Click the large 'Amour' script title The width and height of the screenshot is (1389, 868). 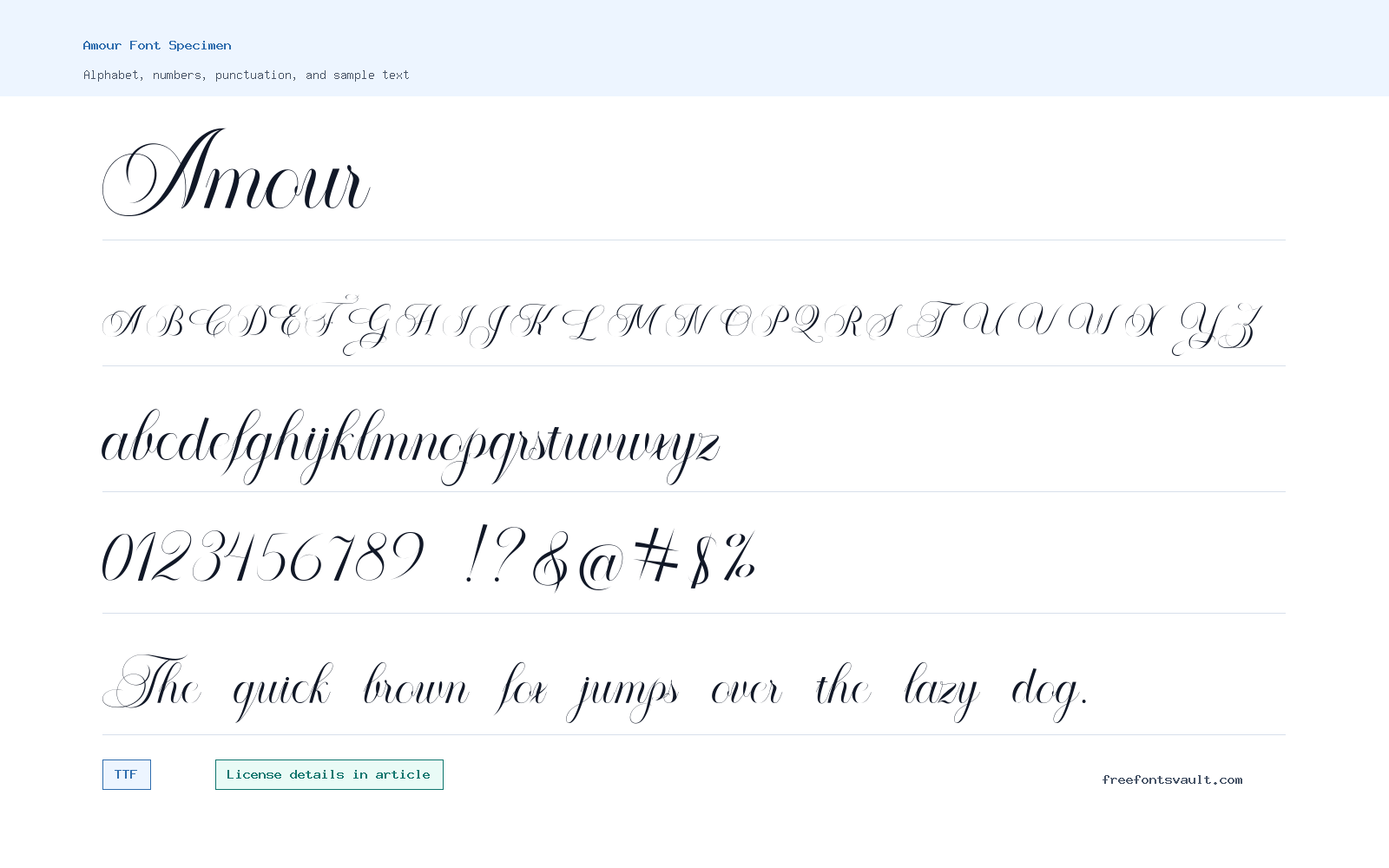(x=236, y=172)
